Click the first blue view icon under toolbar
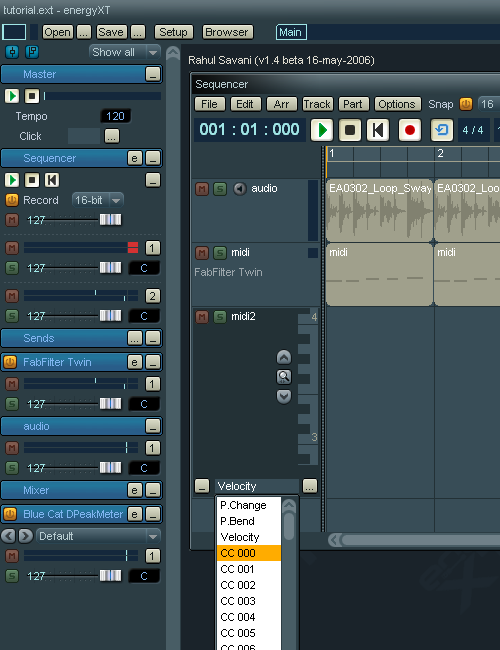 (12, 52)
